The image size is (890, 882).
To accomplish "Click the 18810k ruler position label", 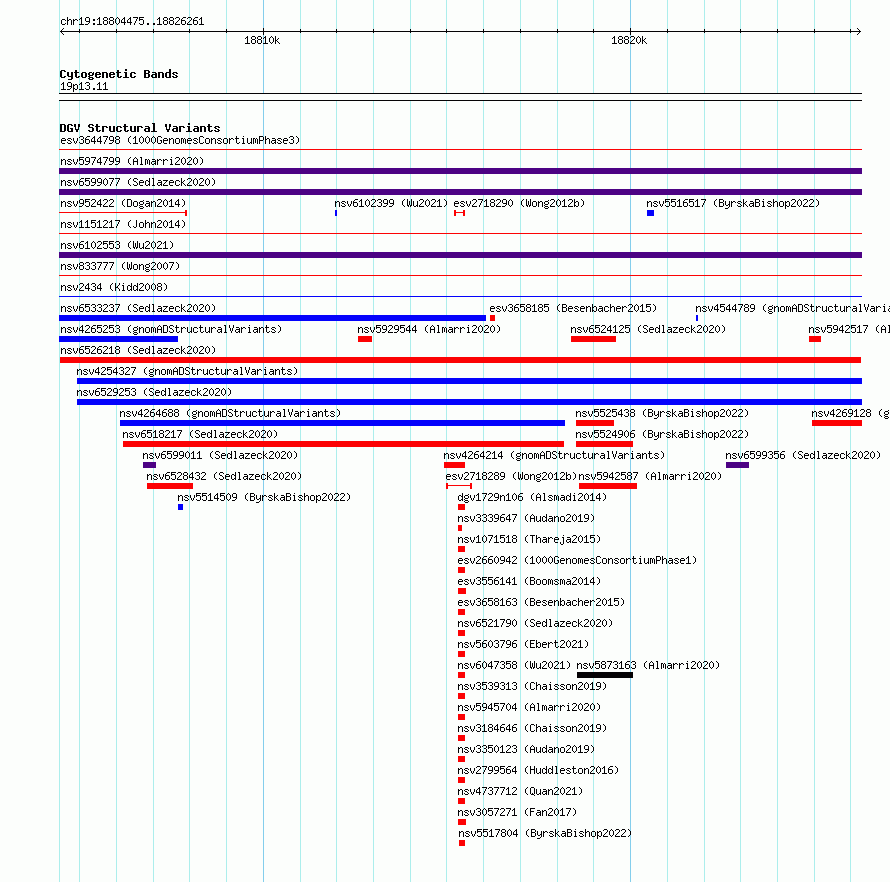I will click(x=262, y=40).
